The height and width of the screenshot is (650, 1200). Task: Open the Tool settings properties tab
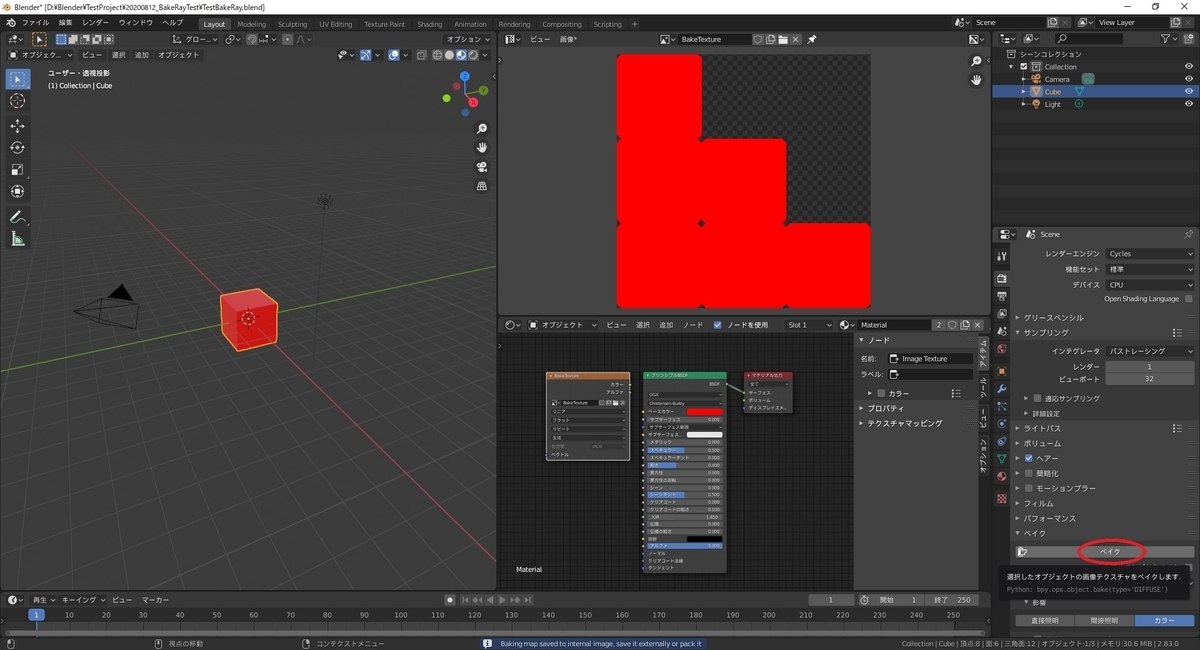tap(1002, 257)
